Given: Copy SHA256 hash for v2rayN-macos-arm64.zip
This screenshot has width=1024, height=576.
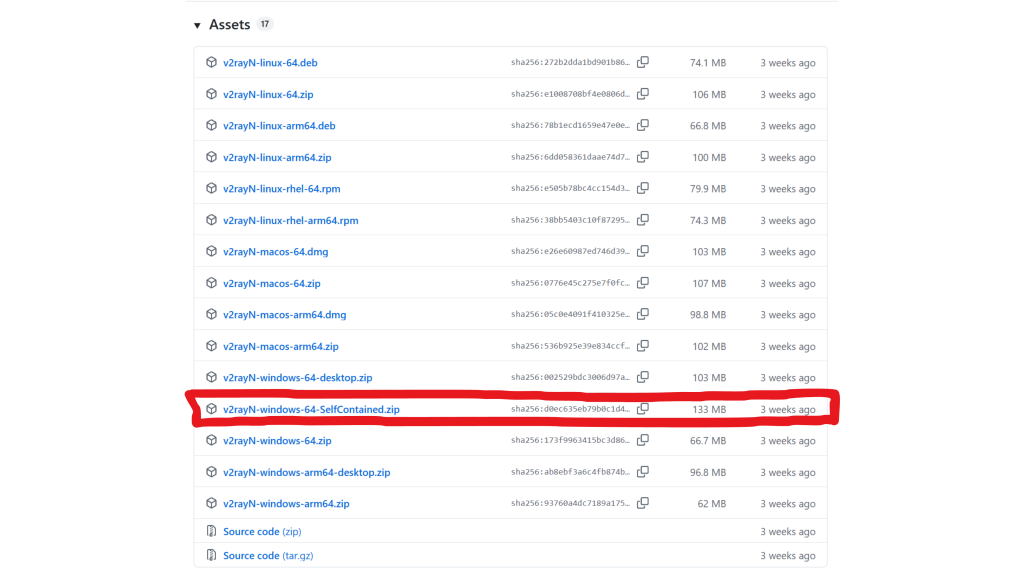Looking at the screenshot, I should (643, 346).
